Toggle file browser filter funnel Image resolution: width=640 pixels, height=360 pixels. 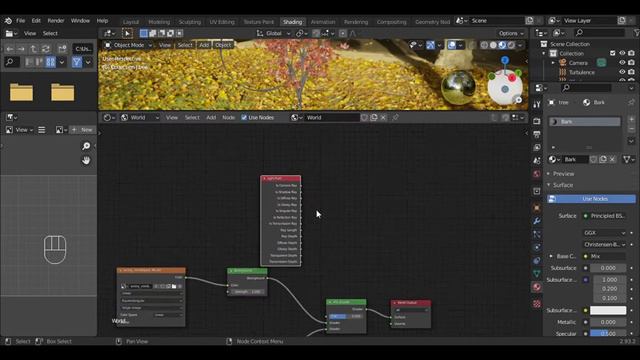(x=76, y=62)
